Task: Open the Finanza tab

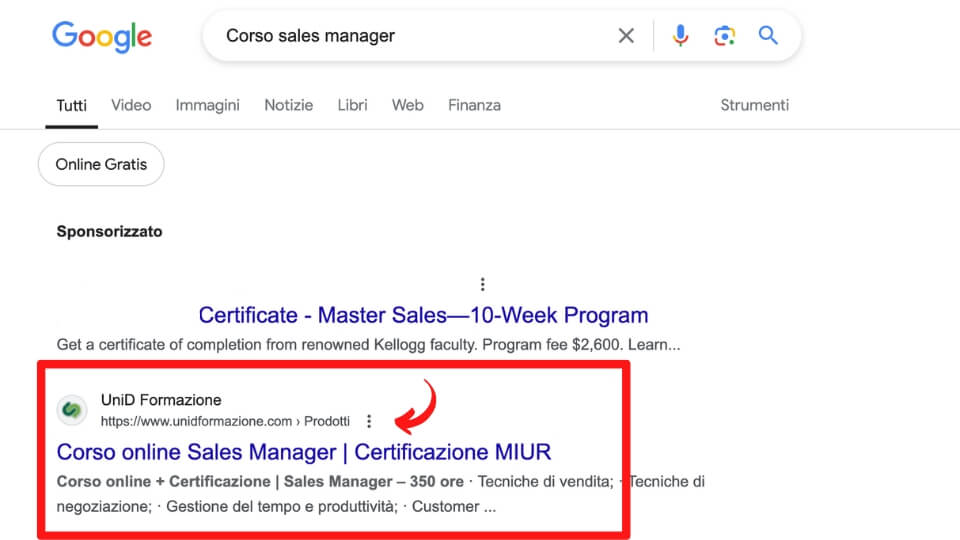Action: point(474,105)
